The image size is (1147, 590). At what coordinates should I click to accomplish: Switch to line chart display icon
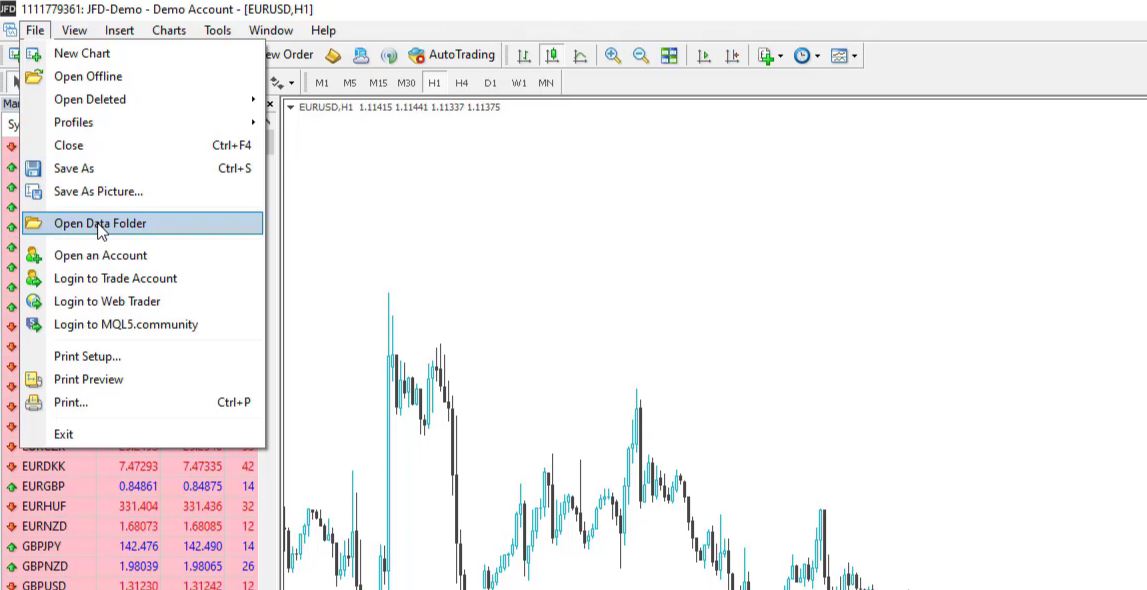click(x=580, y=56)
